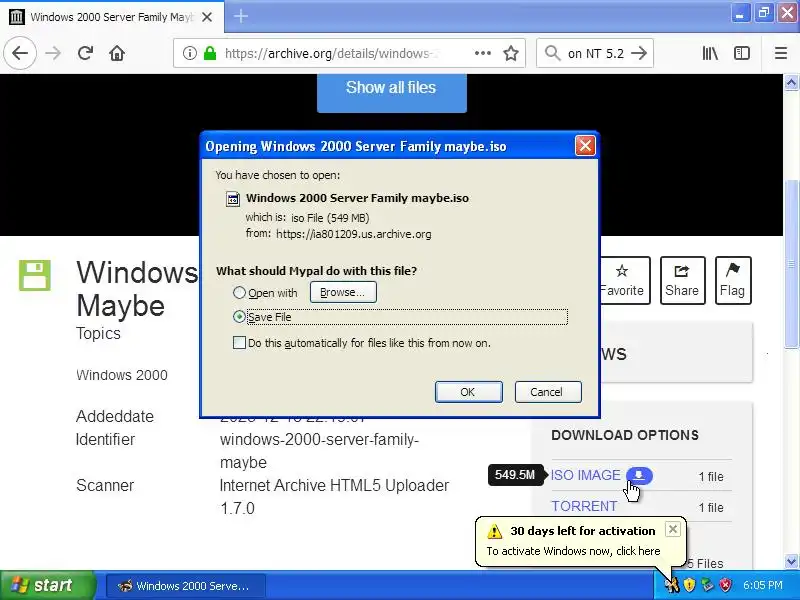Click Browse to choose an application

tap(343, 292)
